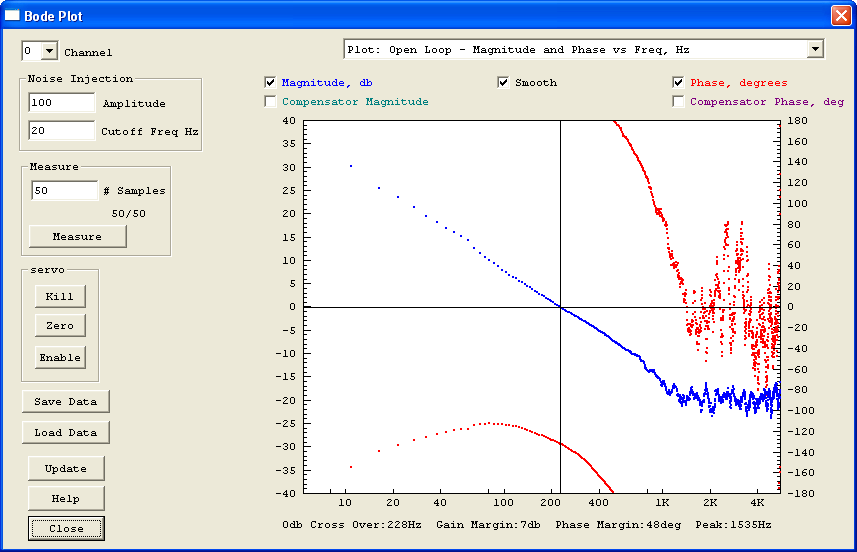
Task: Enable the Compensator Magnitude checkbox
Action: point(271,101)
